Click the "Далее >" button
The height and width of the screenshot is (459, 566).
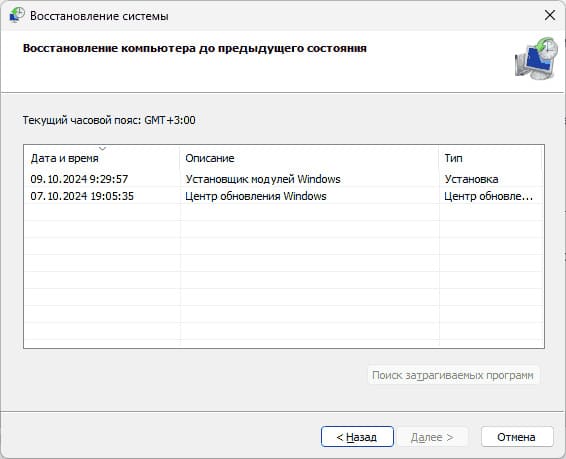coord(432,437)
